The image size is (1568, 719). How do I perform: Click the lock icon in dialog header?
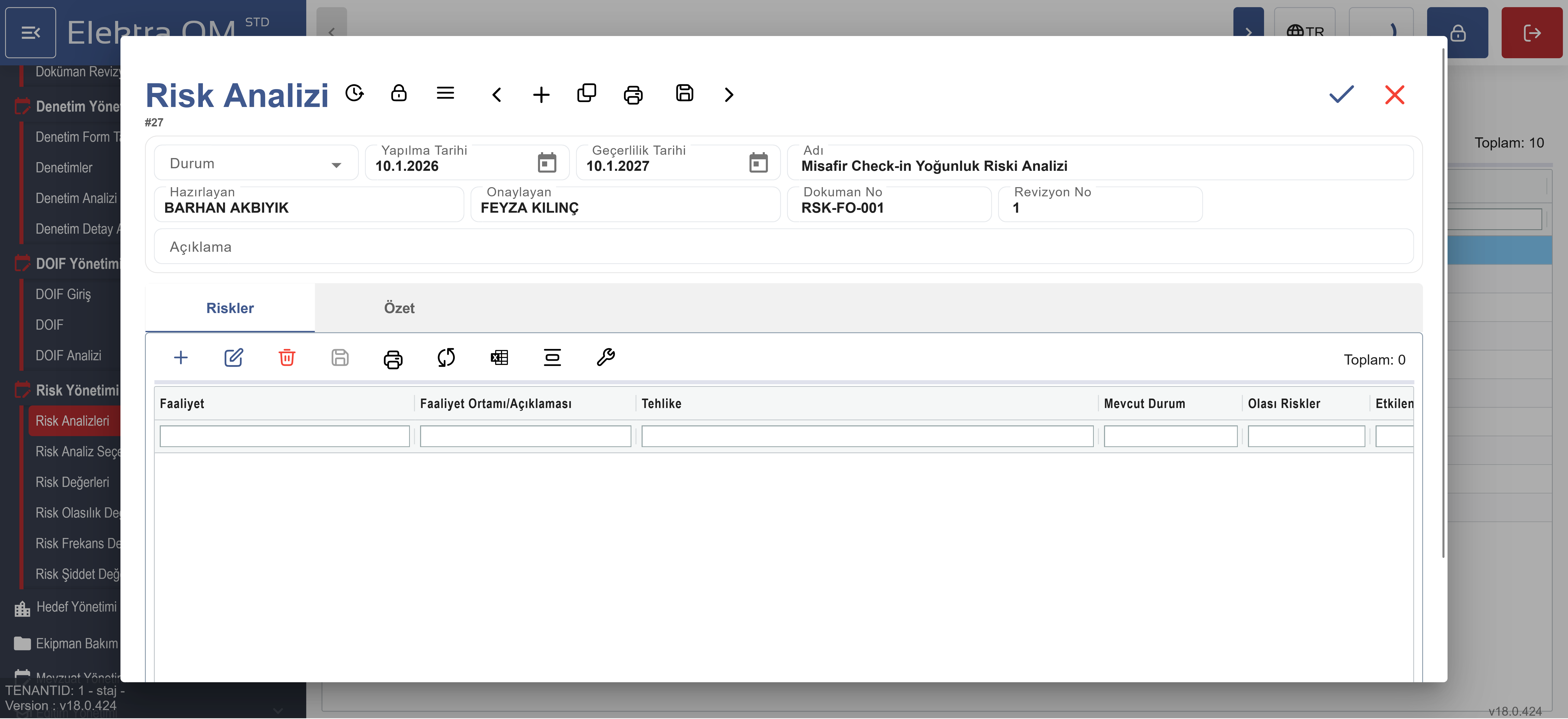(399, 93)
